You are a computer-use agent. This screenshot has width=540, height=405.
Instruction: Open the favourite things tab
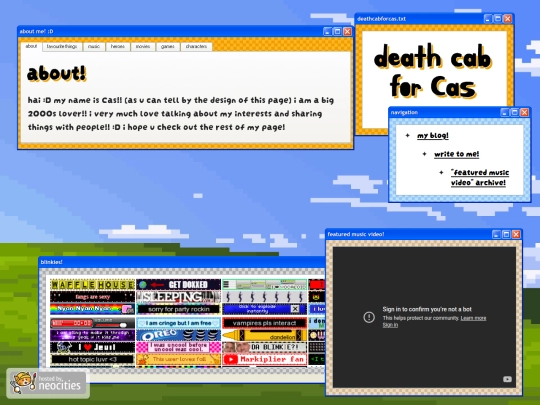(x=62, y=46)
